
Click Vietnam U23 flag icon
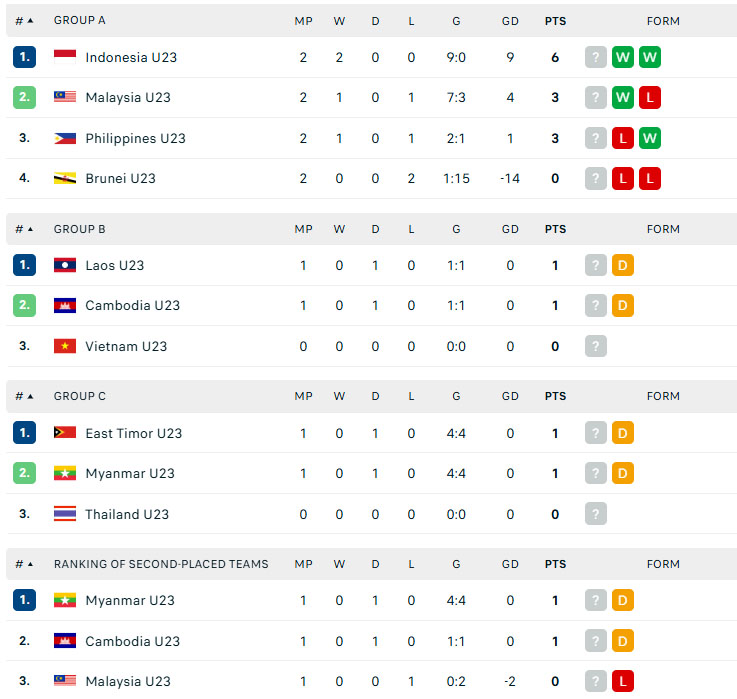(x=65, y=346)
